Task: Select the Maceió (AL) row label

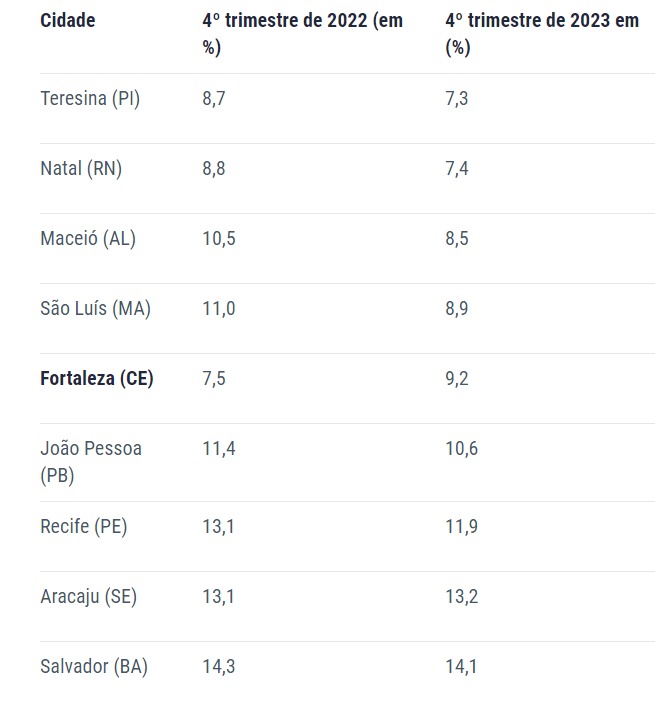Action: [88, 239]
